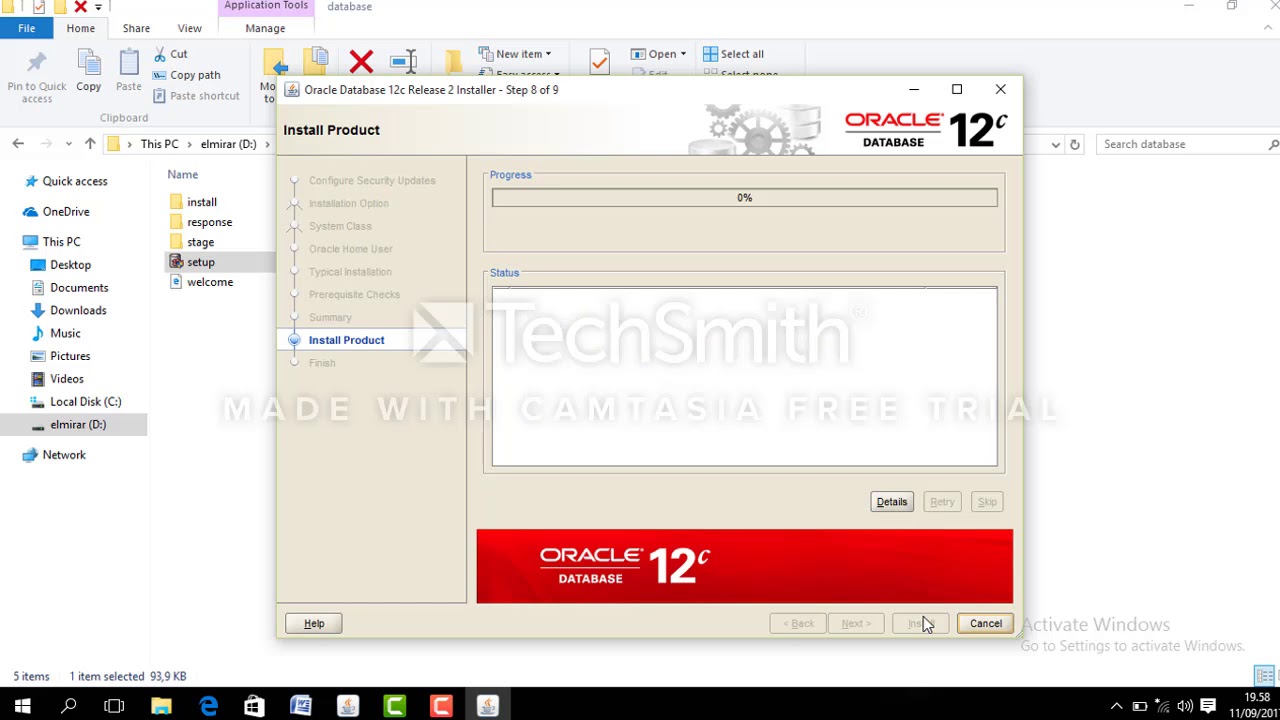Click the Help button in installer

pyautogui.click(x=314, y=623)
